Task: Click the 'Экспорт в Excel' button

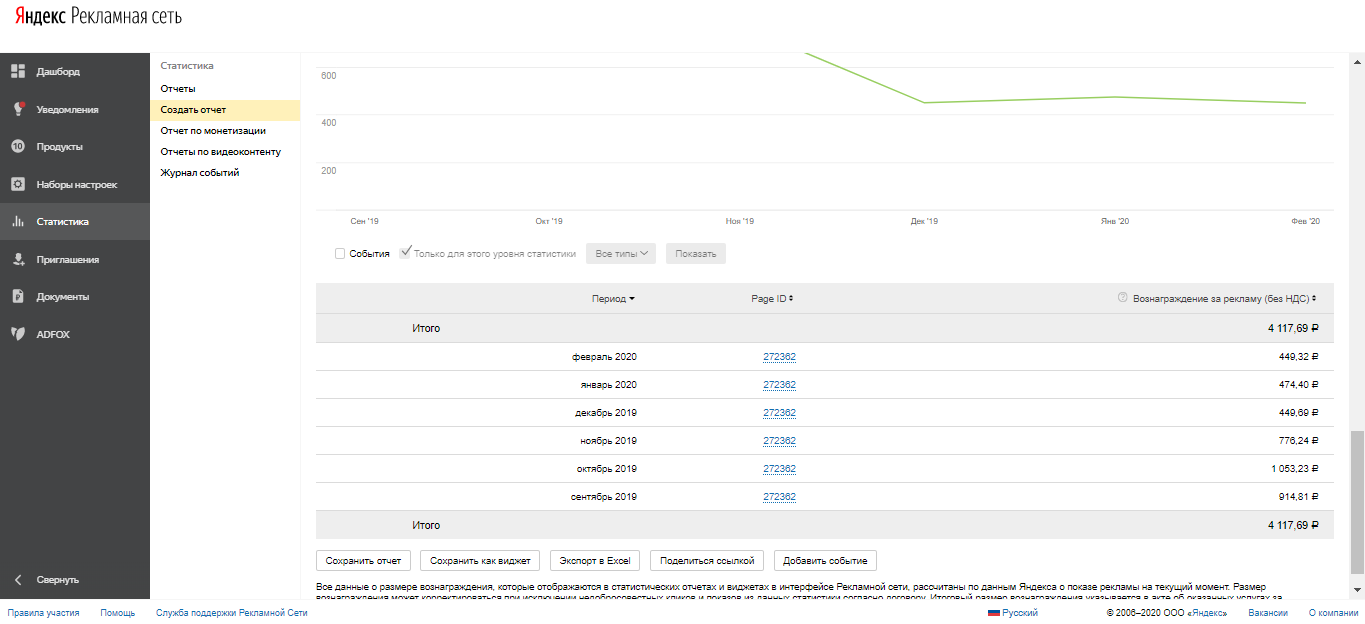Action: point(594,561)
